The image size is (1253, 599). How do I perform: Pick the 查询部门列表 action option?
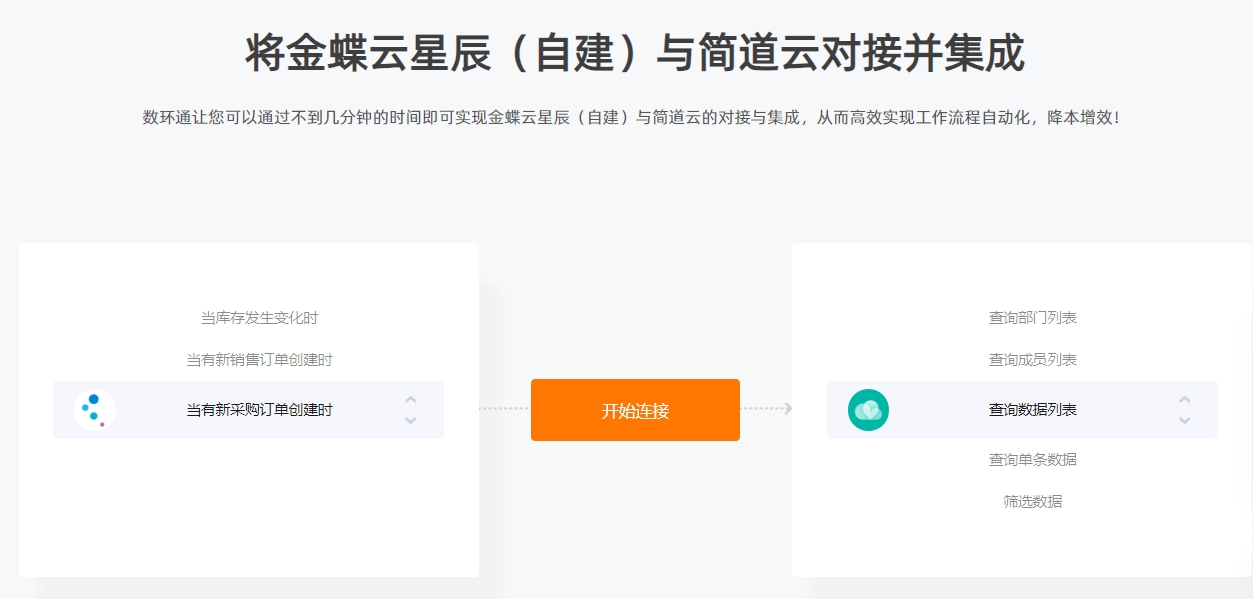(x=1033, y=318)
